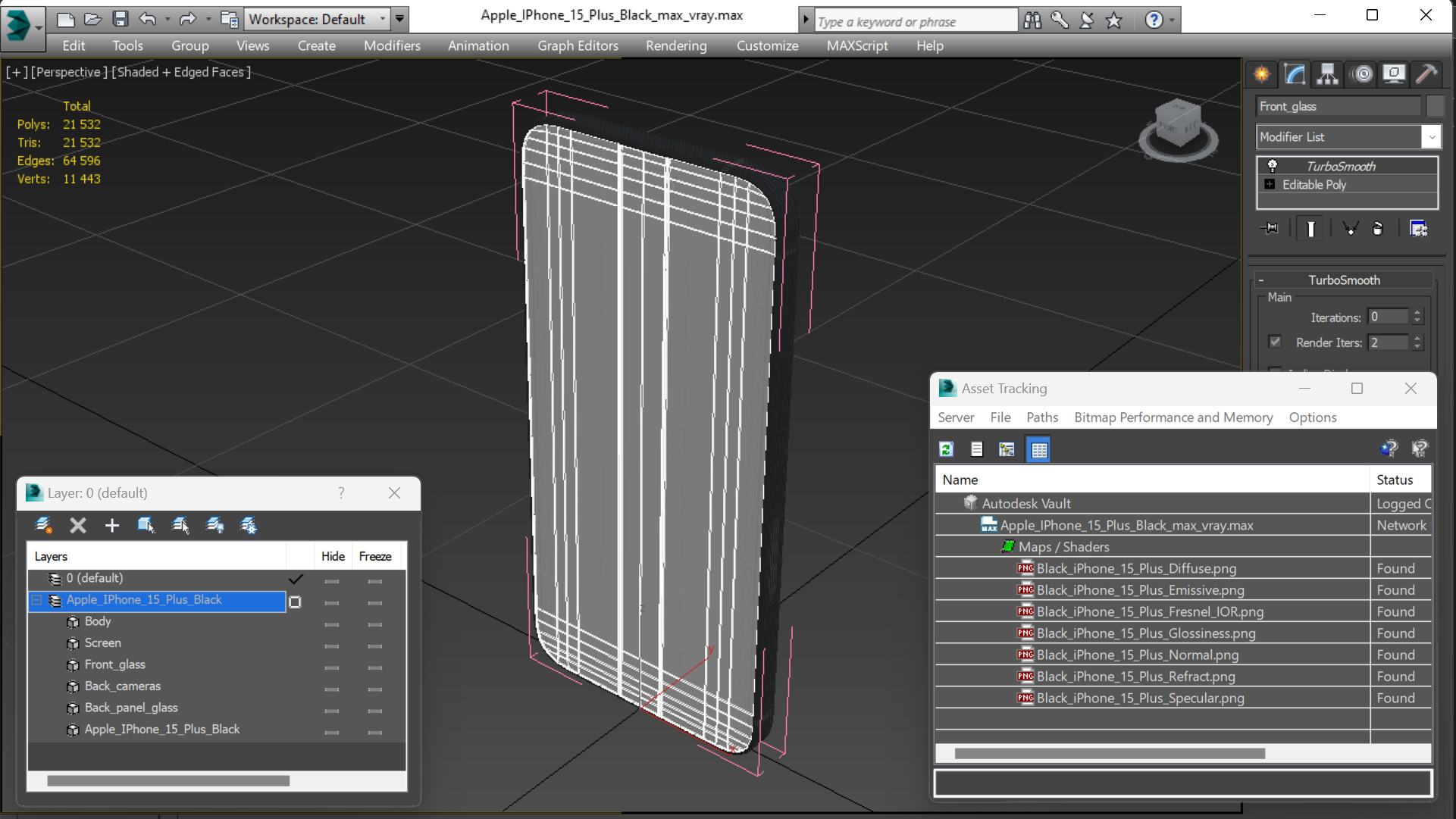This screenshot has height=819, width=1456.
Task: Collapse the TurboSmooth rollout
Action: (x=1261, y=280)
